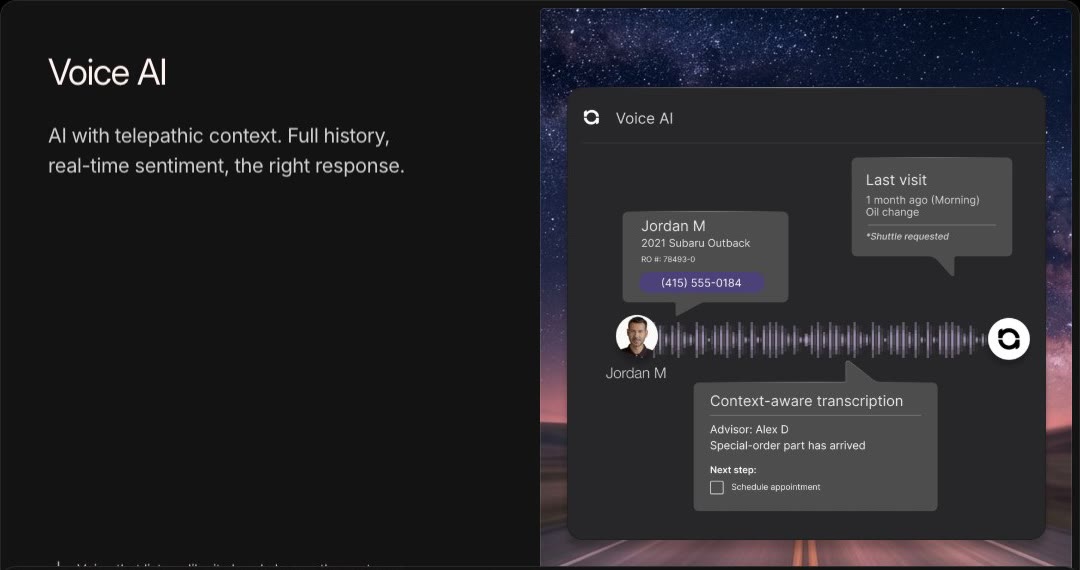Click the "Voice AI" title inside the card
Image resolution: width=1080 pixels, height=570 pixels.
pyautogui.click(x=644, y=118)
